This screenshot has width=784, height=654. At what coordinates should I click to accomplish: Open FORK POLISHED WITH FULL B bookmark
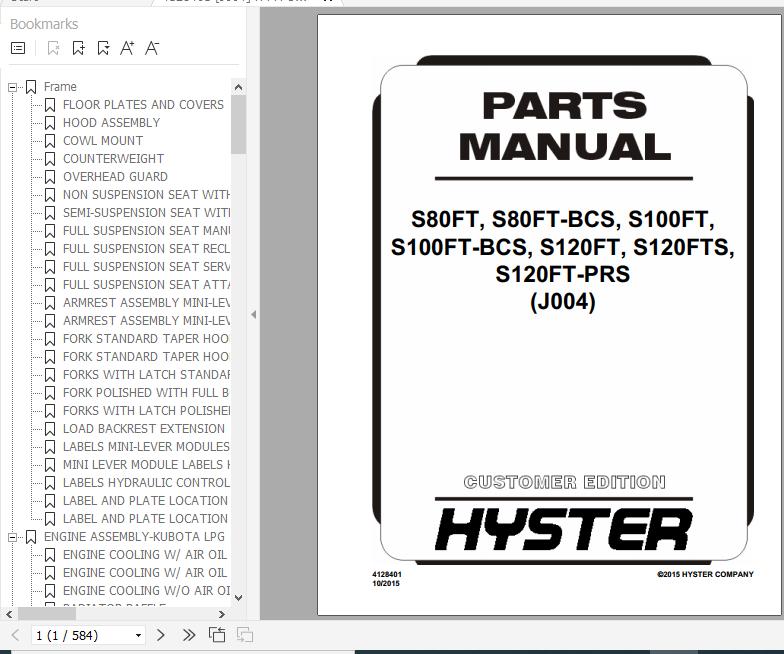point(146,392)
